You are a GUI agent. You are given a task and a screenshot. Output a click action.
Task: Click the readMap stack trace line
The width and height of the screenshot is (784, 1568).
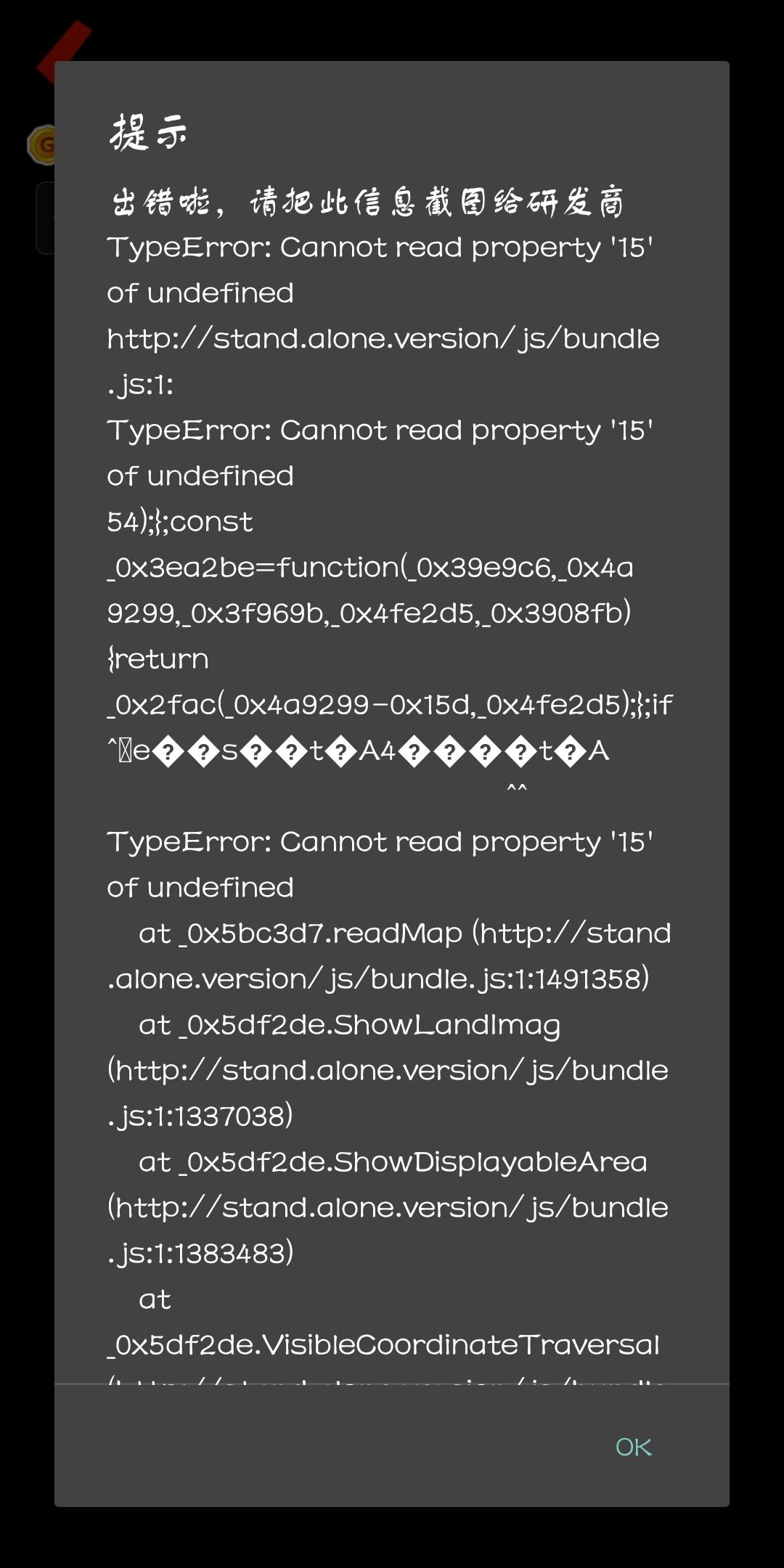pos(404,934)
